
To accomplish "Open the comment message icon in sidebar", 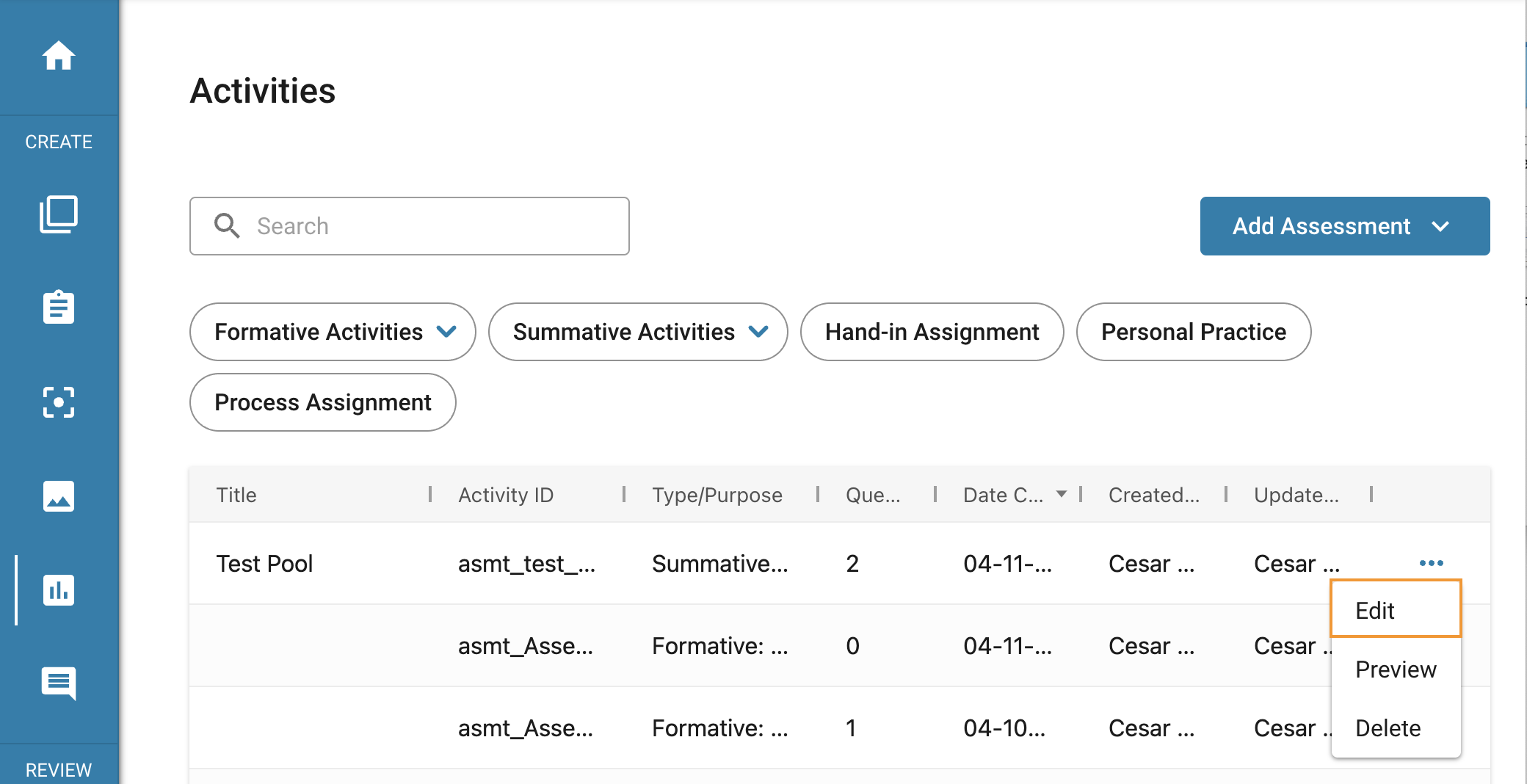I will (59, 683).
